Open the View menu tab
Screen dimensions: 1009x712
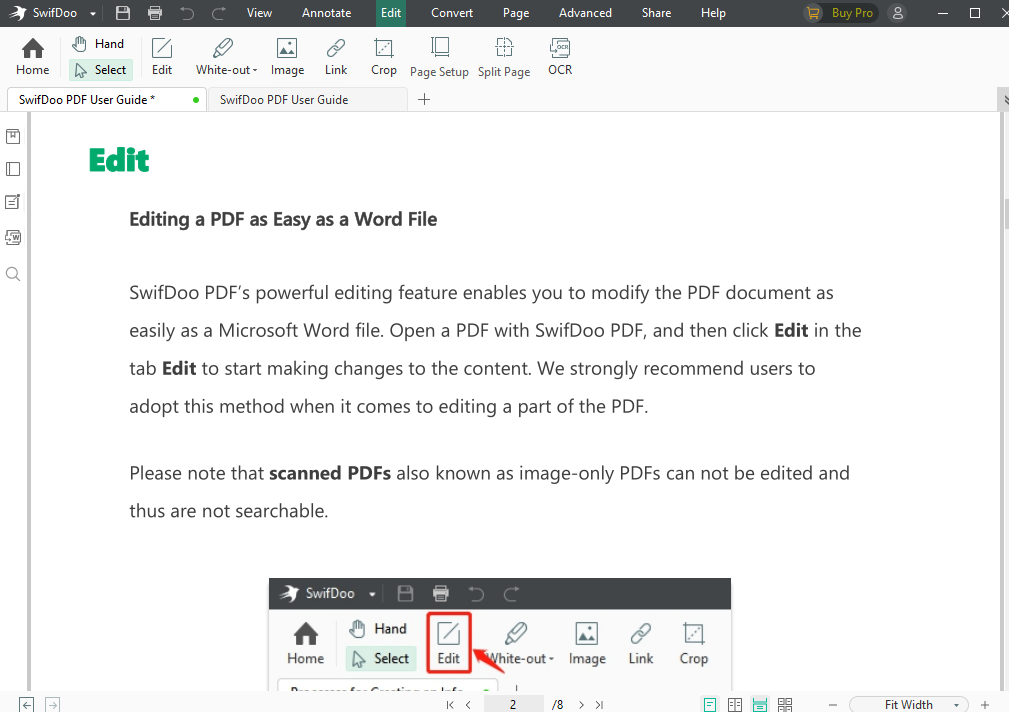pos(259,13)
